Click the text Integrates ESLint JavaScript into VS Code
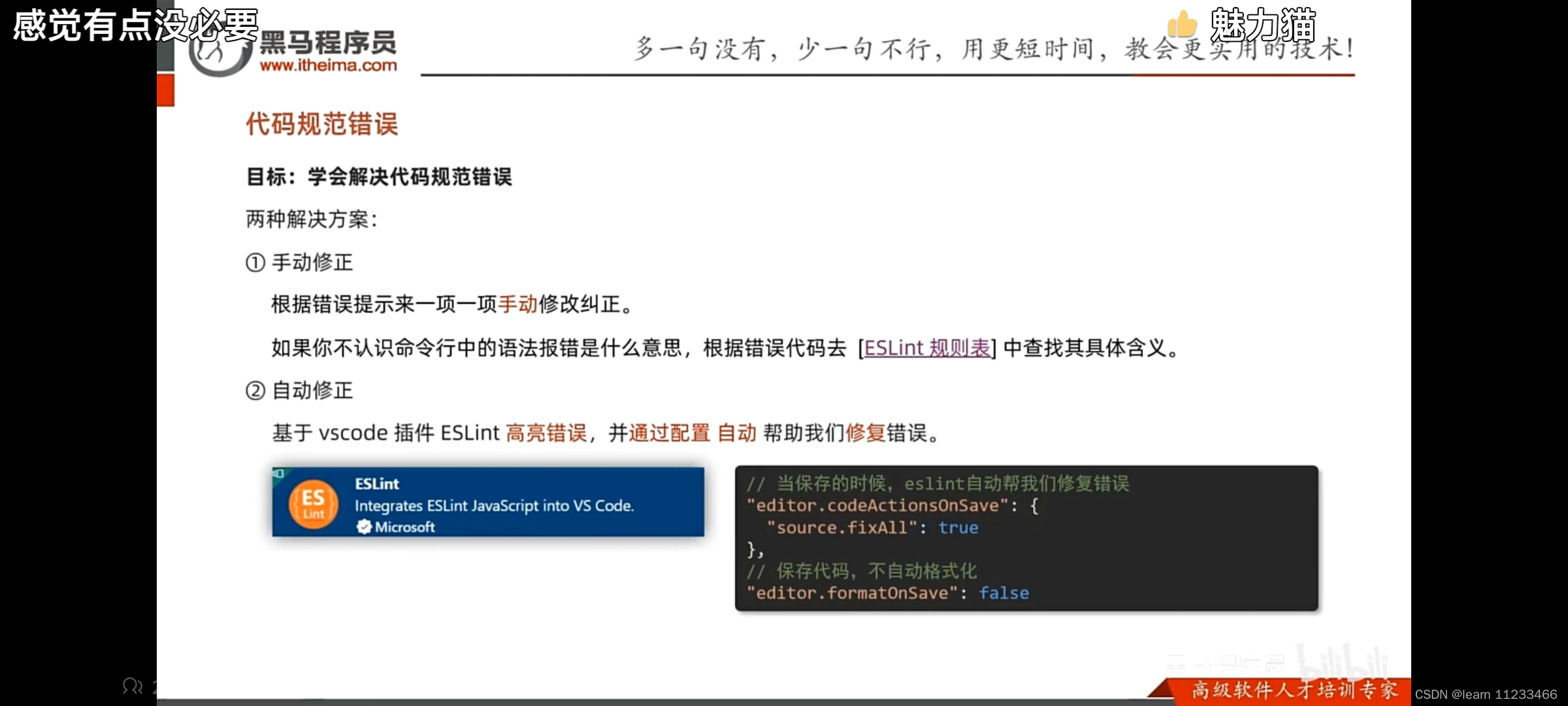Screen dimensions: 1568x706 494,505
